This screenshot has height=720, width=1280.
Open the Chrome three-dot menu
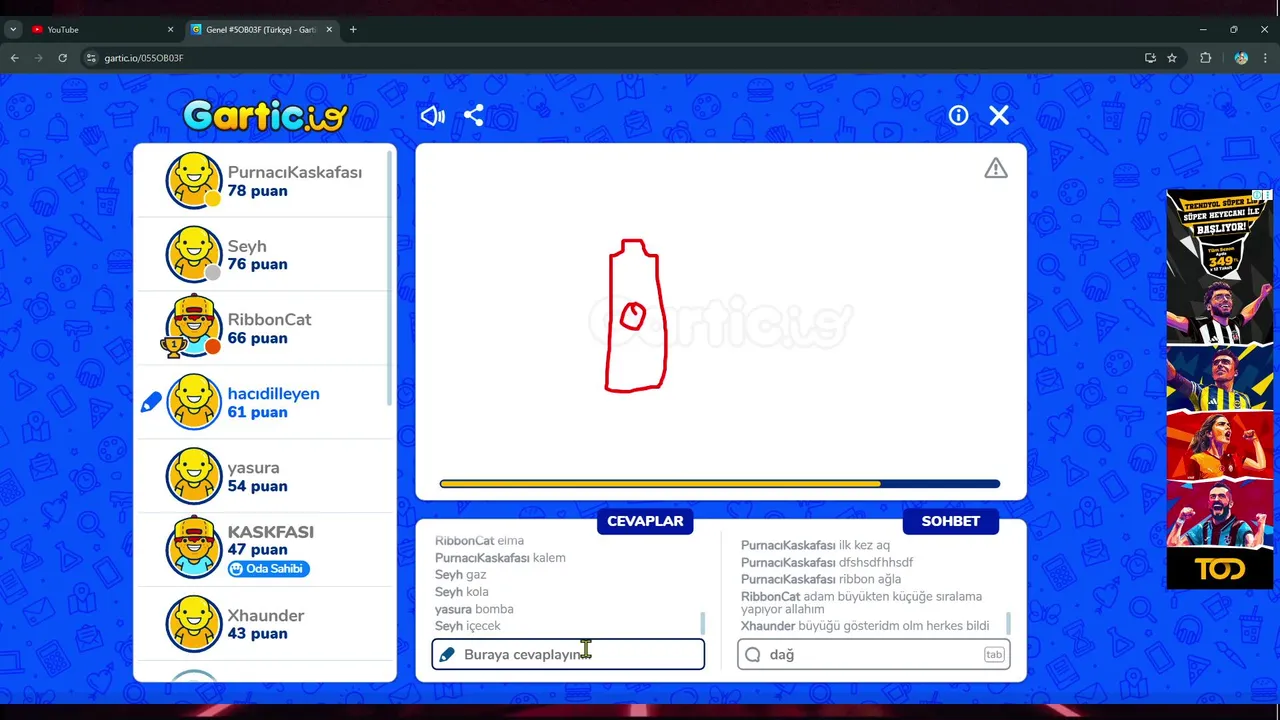pos(1265,58)
